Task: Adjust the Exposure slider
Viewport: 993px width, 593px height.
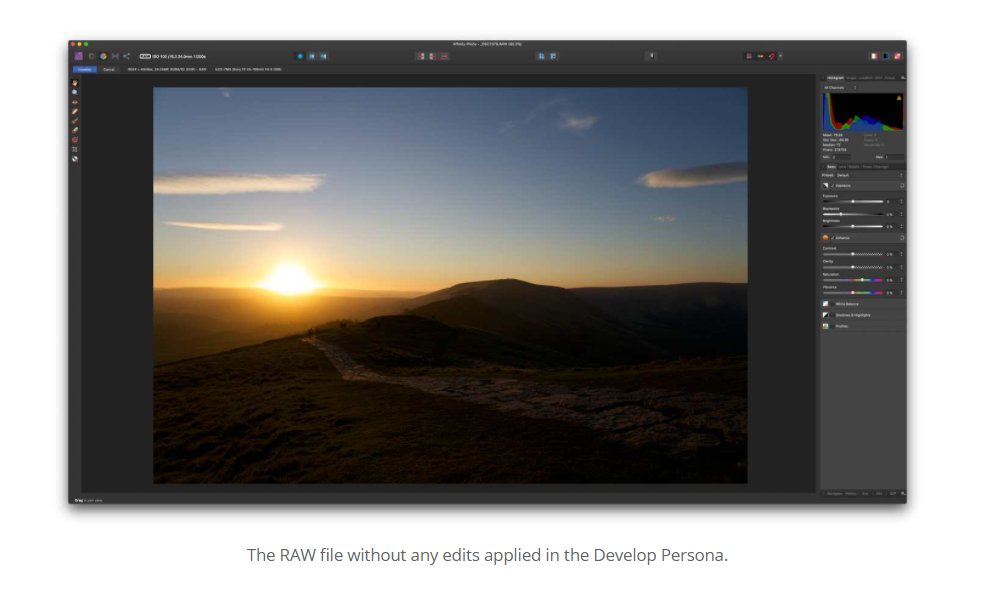Action: coord(852,201)
